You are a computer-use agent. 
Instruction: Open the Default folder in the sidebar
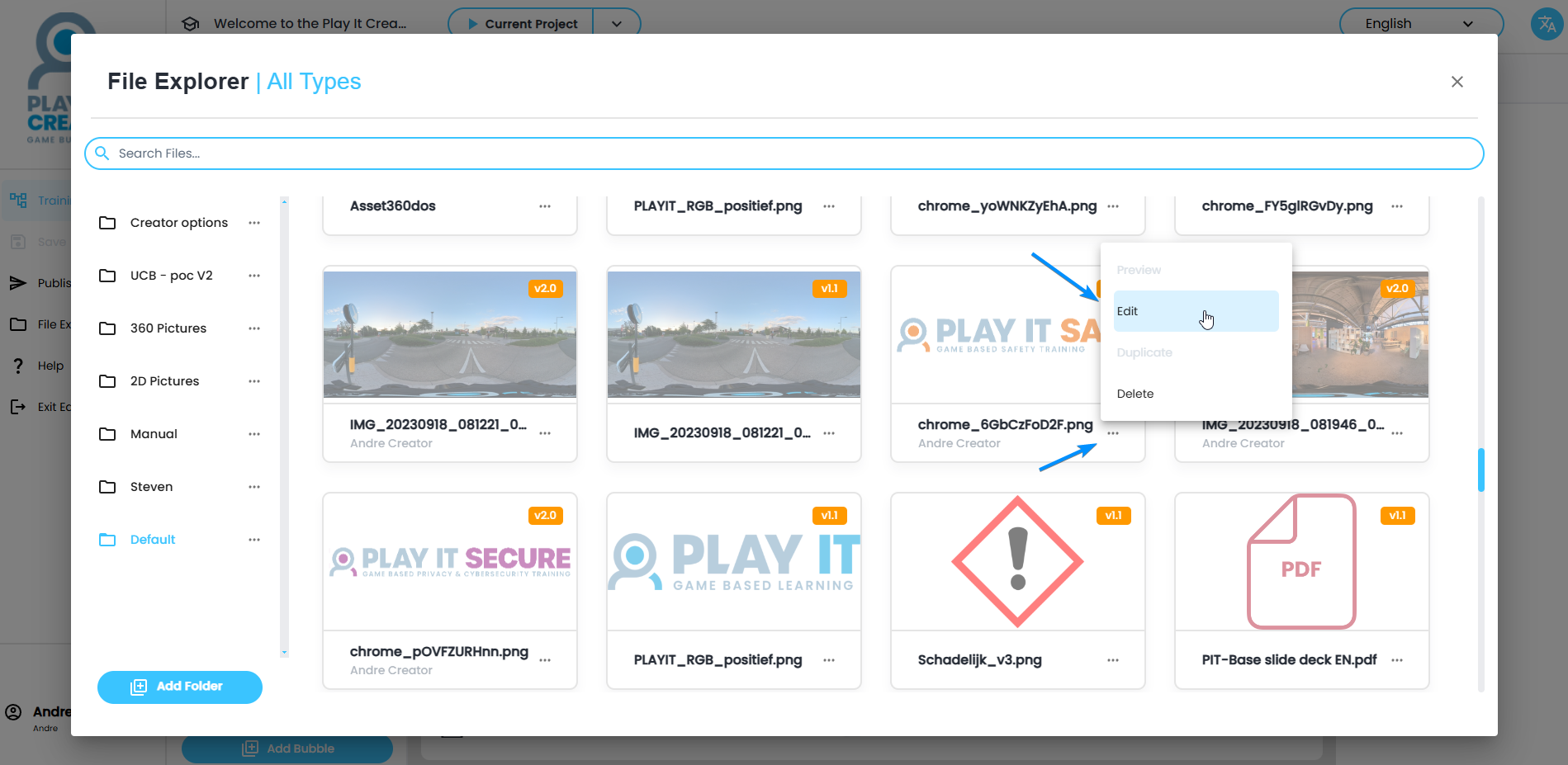pyautogui.click(x=153, y=540)
